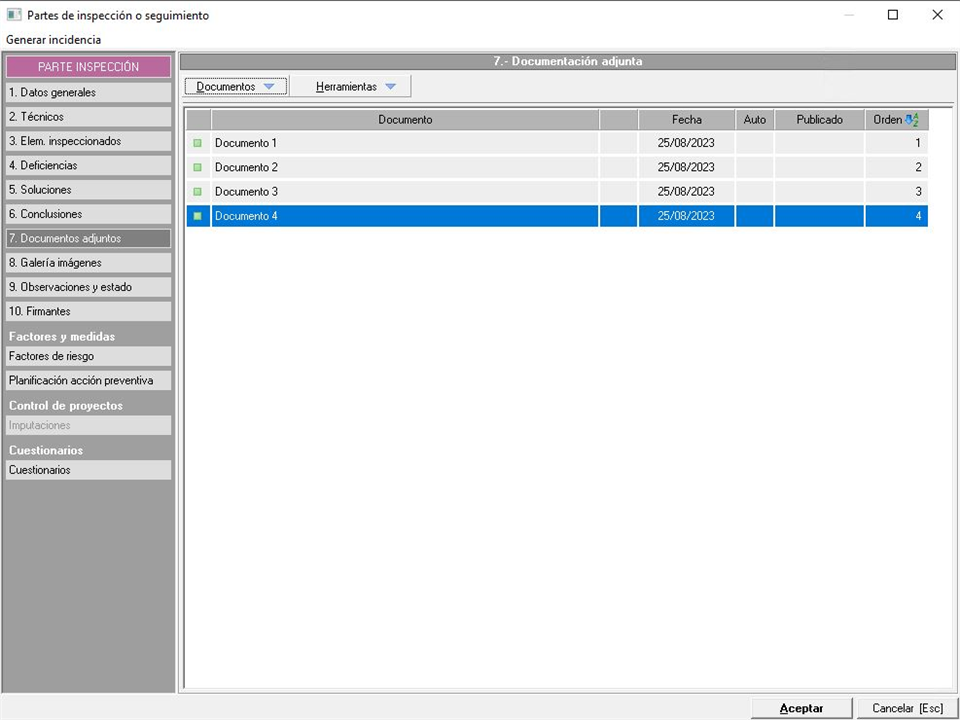
Task: Click the Publicado column header
Action: (819, 120)
